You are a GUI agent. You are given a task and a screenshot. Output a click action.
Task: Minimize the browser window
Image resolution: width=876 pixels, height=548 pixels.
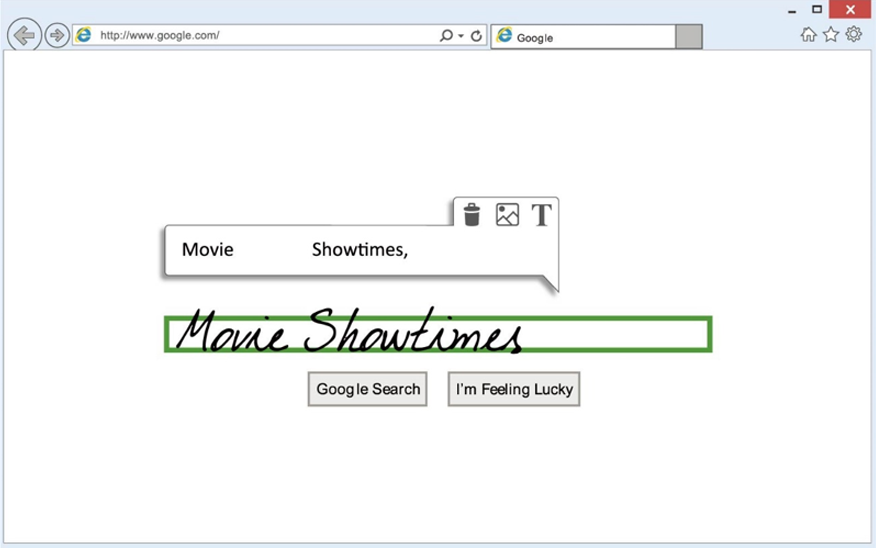[792, 10]
